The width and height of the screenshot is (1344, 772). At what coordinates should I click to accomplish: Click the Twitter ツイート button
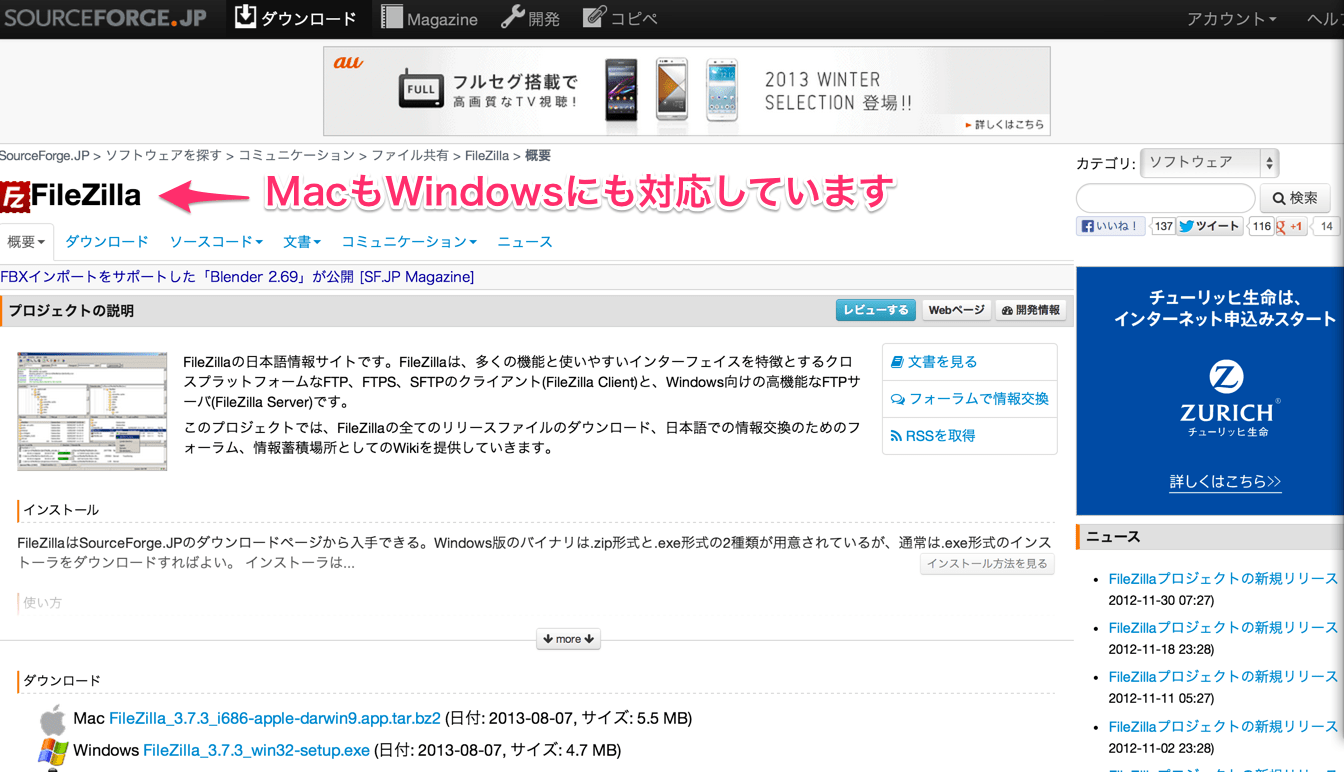[1209, 226]
